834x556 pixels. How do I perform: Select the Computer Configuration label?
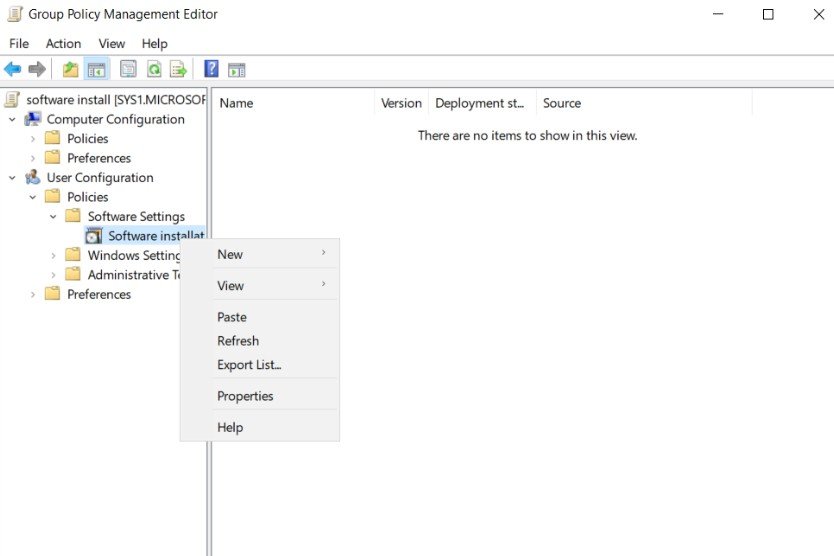click(115, 119)
